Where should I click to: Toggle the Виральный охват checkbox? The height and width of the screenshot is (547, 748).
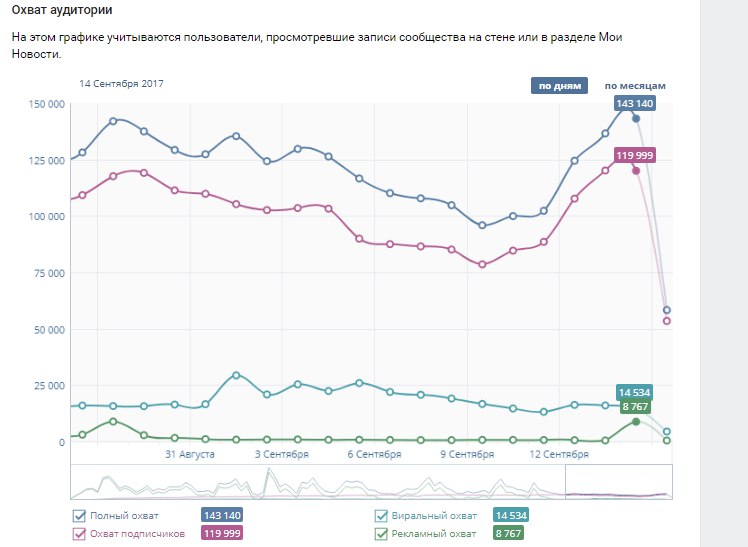click(x=381, y=516)
